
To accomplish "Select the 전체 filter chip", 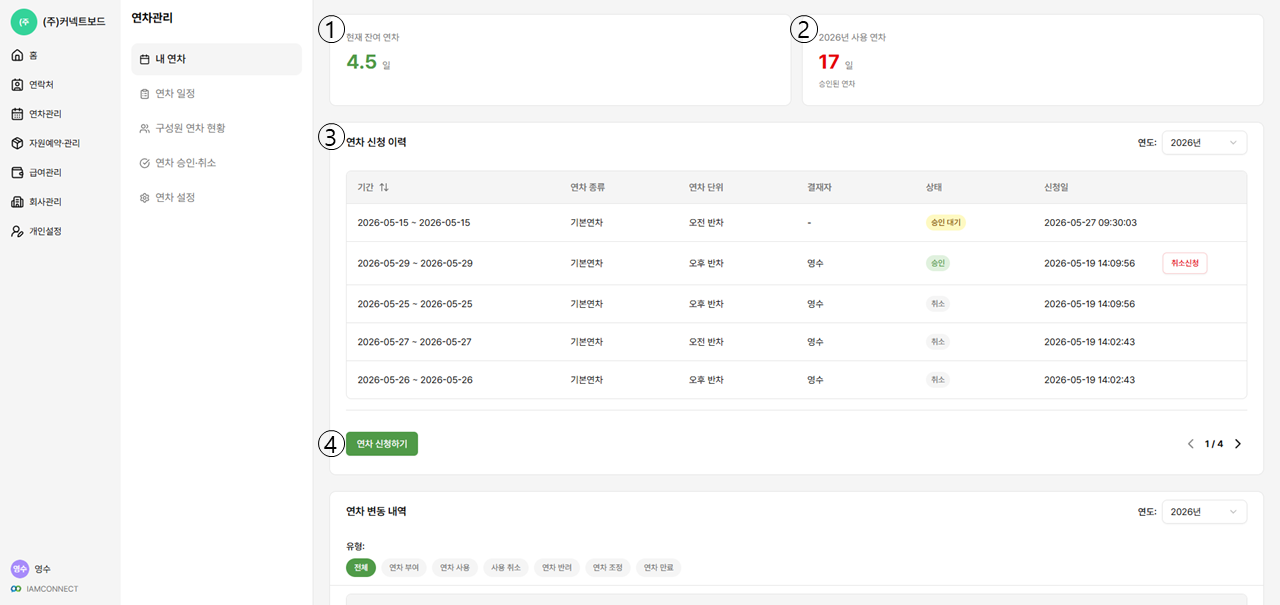I will point(360,567).
